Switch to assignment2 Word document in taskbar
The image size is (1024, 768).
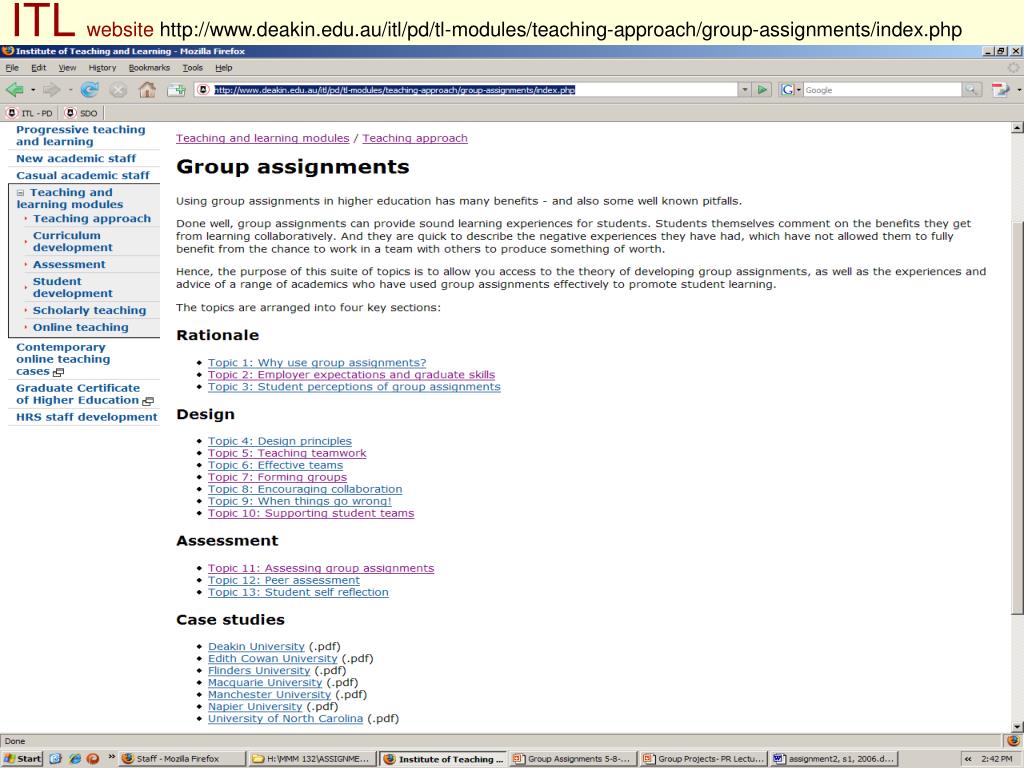coord(833,758)
